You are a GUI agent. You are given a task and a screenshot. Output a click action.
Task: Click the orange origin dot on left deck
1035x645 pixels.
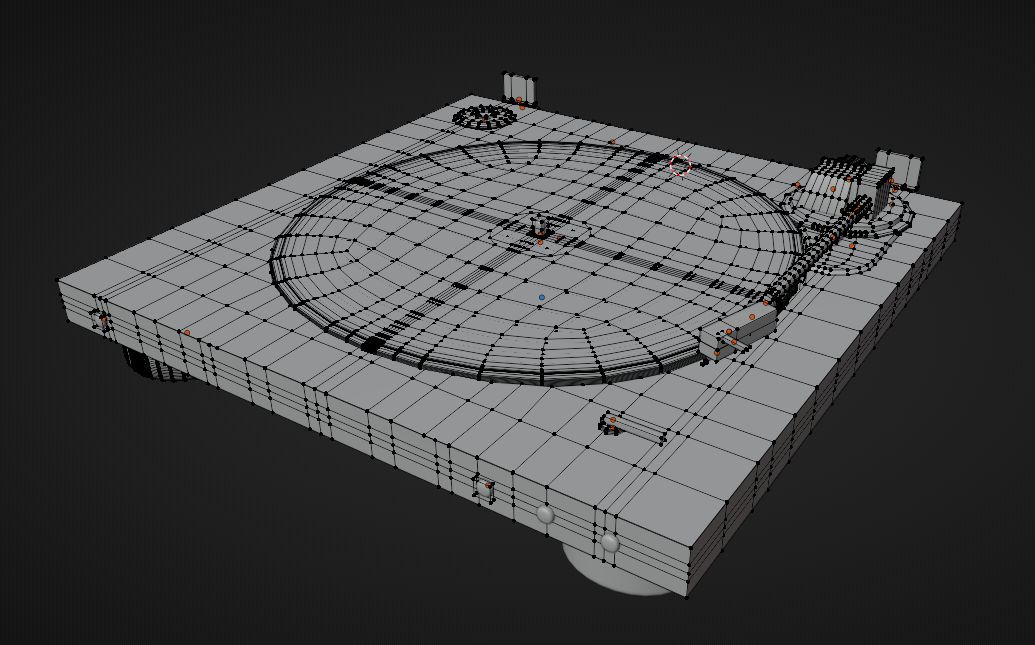coord(187,332)
